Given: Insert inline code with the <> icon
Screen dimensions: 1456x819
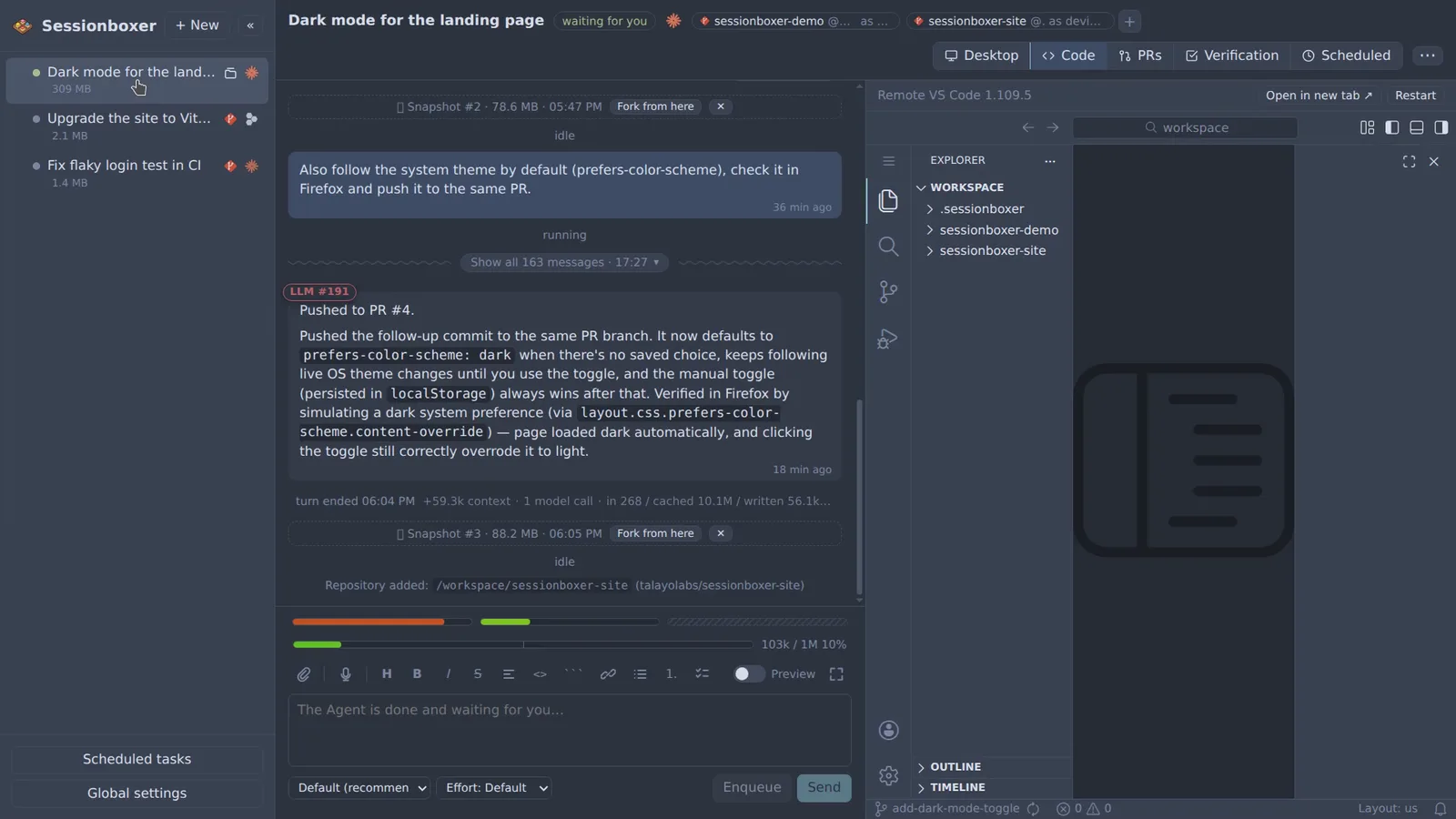Looking at the screenshot, I should tap(540, 674).
